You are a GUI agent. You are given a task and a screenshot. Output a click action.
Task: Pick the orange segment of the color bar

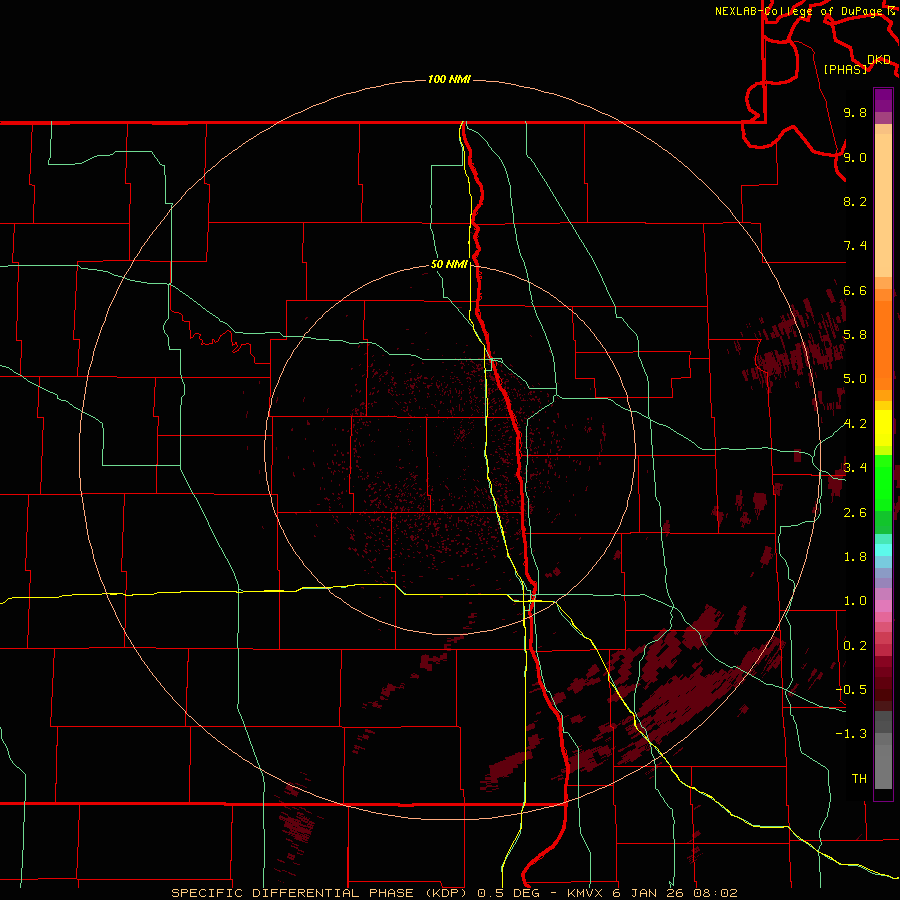point(883,345)
